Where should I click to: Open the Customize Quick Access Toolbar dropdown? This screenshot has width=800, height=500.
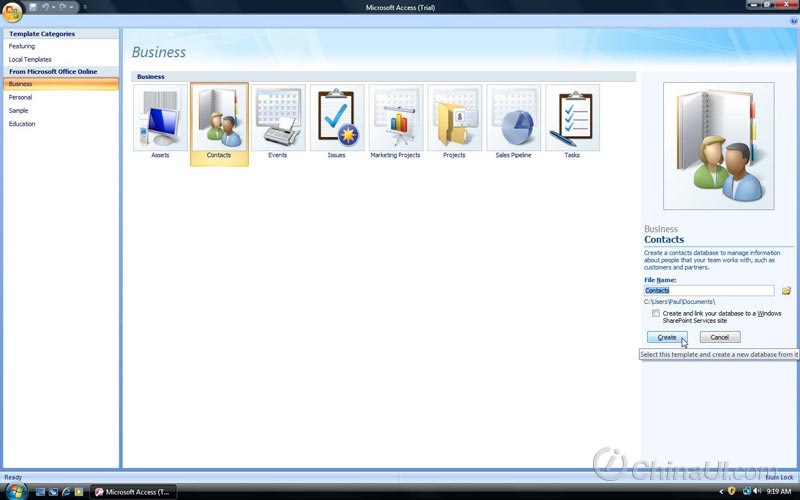coord(85,7)
